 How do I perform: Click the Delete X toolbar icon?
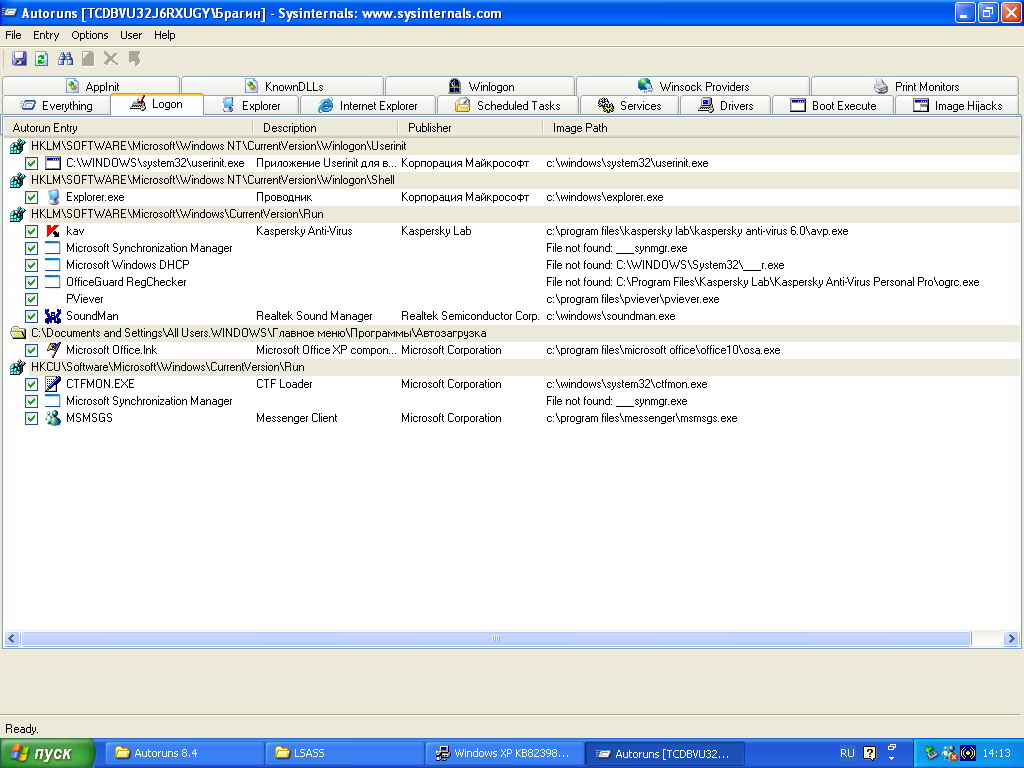click(x=111, y=59)
